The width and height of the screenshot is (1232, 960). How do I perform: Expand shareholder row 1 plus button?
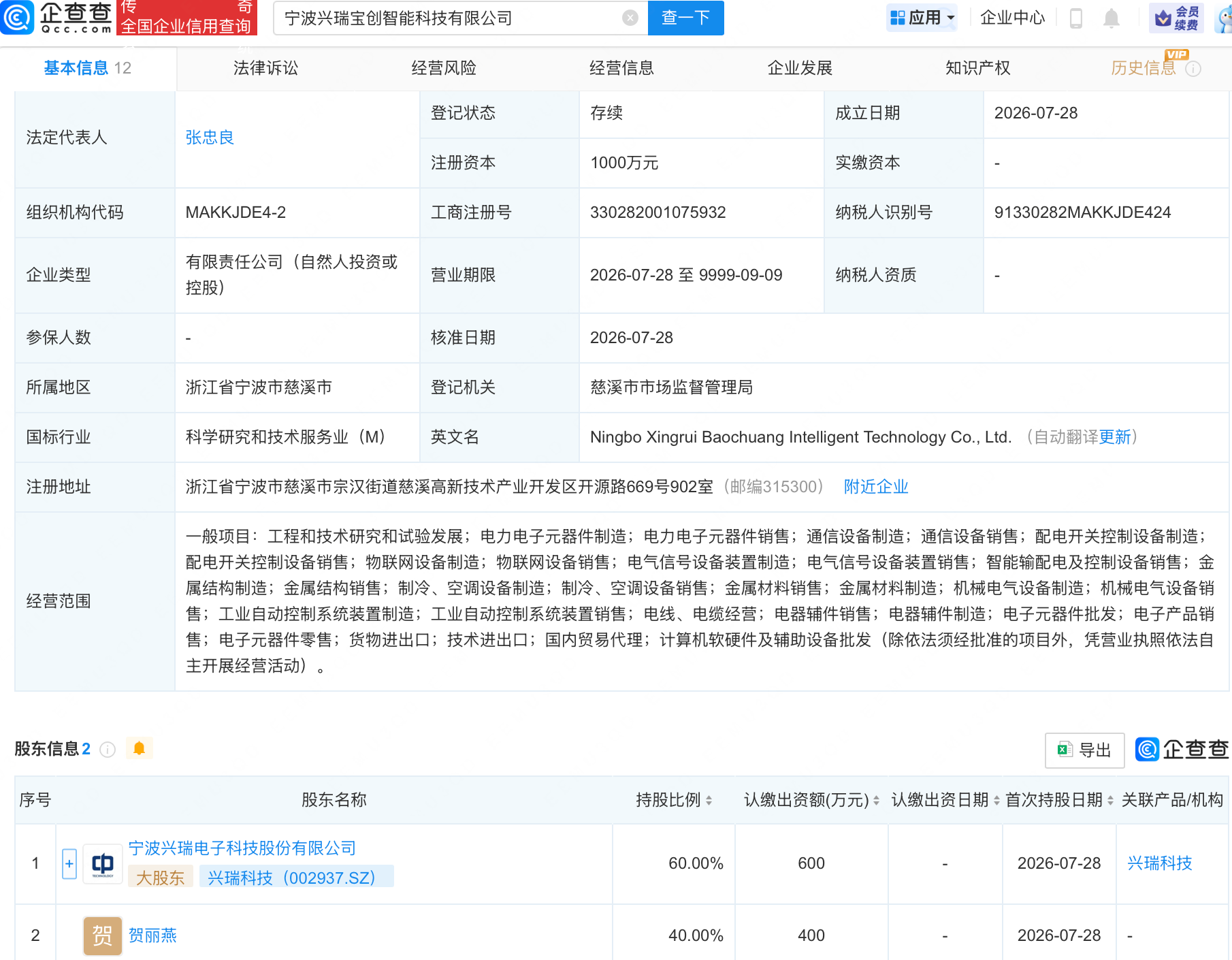click(69, 864)
